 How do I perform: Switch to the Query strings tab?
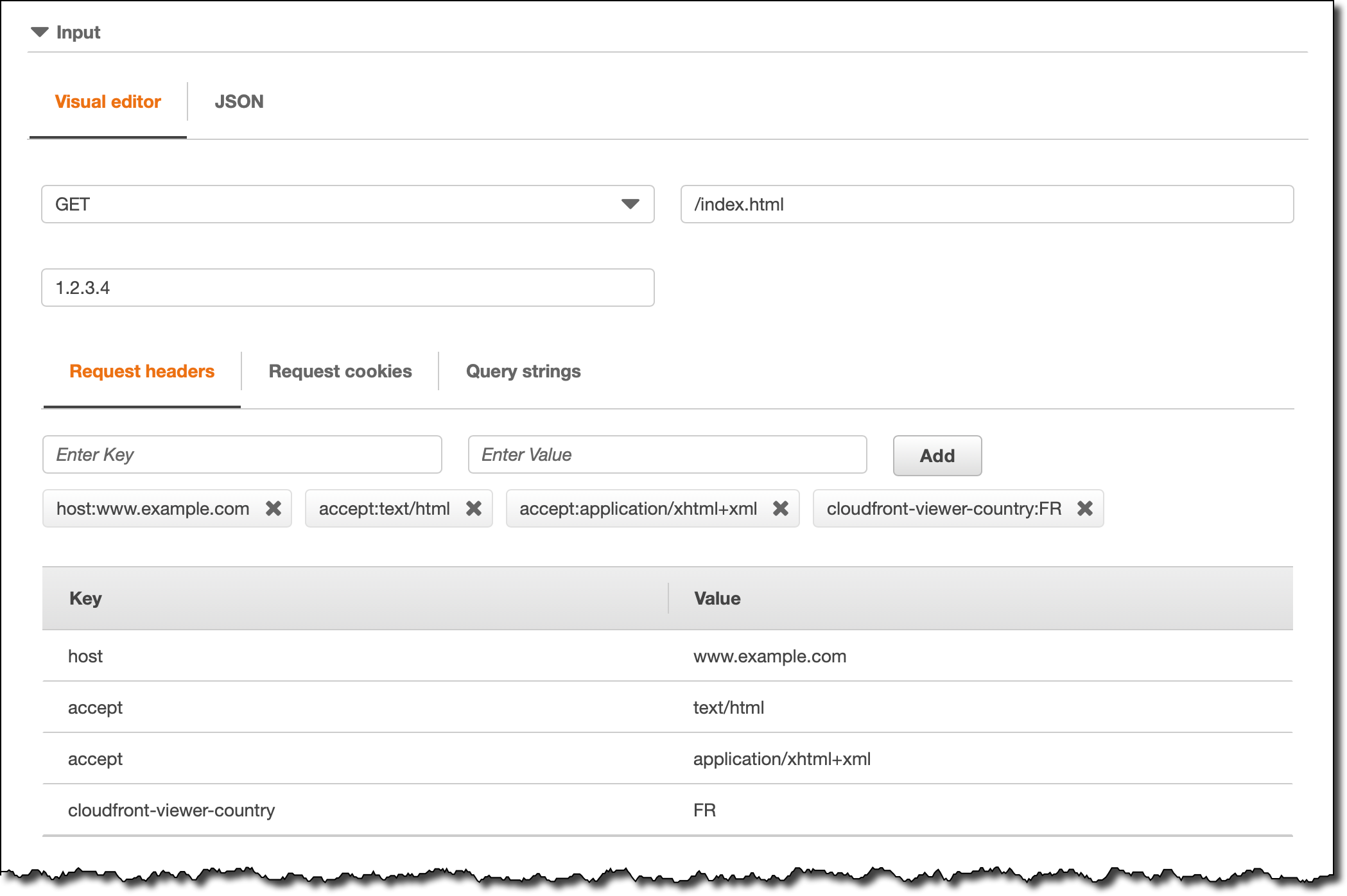coord(523,371)
